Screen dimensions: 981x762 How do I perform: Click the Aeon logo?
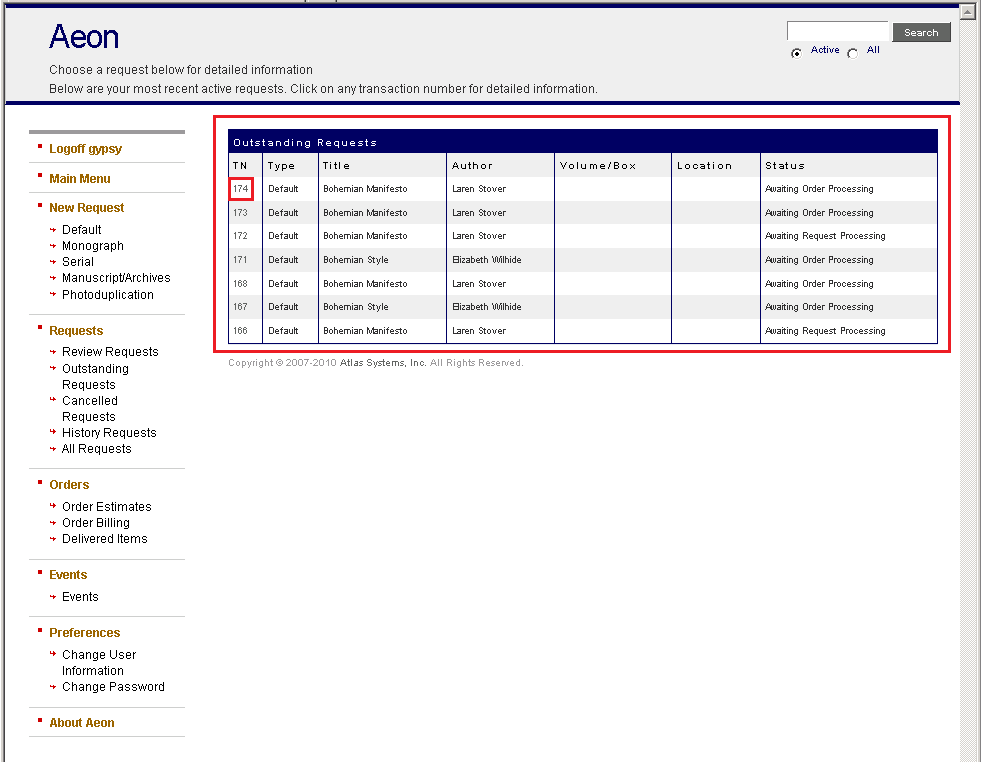tap(83, 37)
